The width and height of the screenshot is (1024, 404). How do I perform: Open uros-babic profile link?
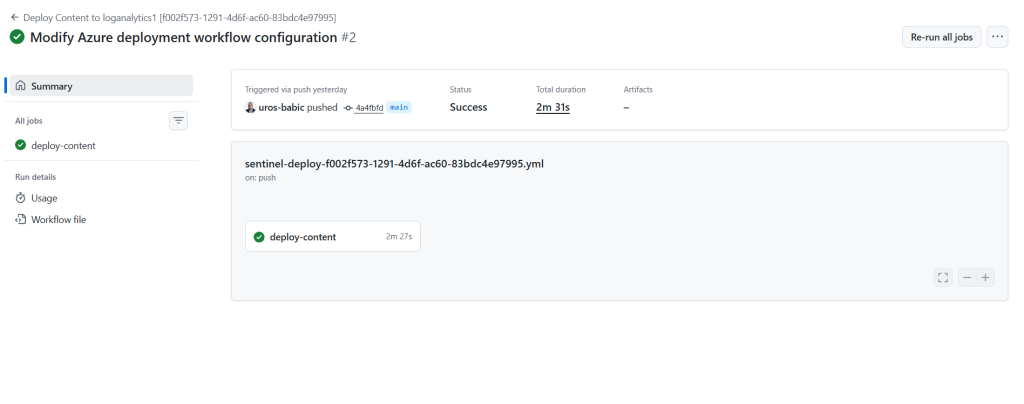tap(280, 107)
